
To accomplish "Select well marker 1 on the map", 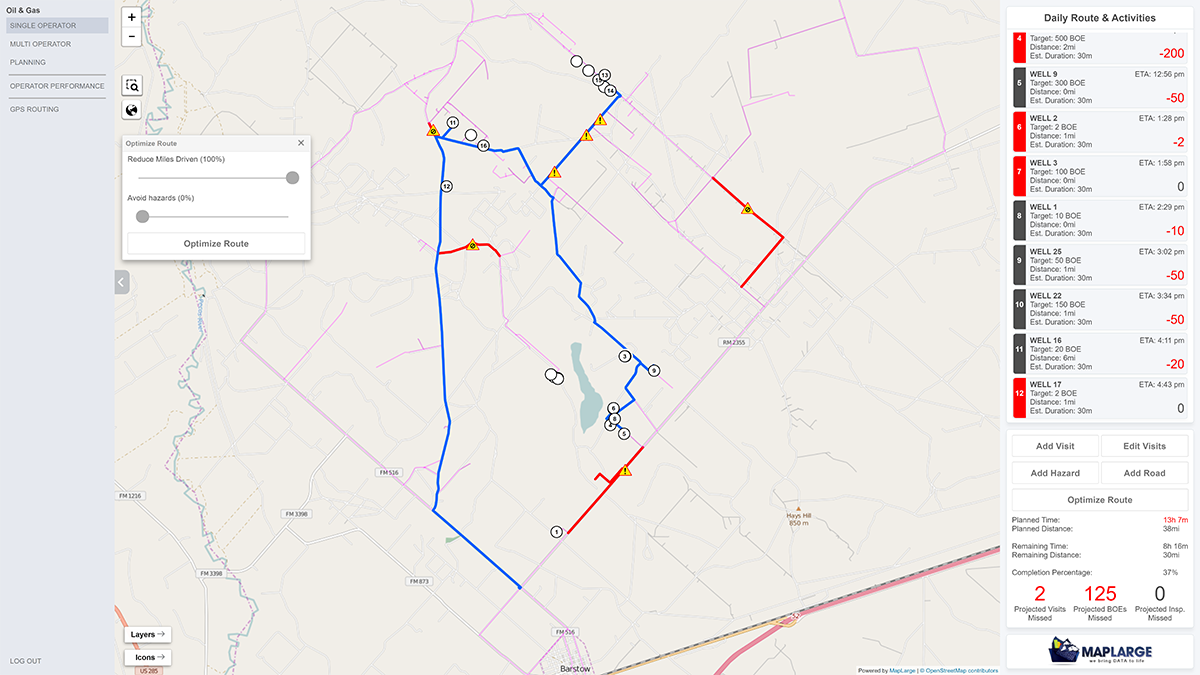I will click(x=557, y=532).
